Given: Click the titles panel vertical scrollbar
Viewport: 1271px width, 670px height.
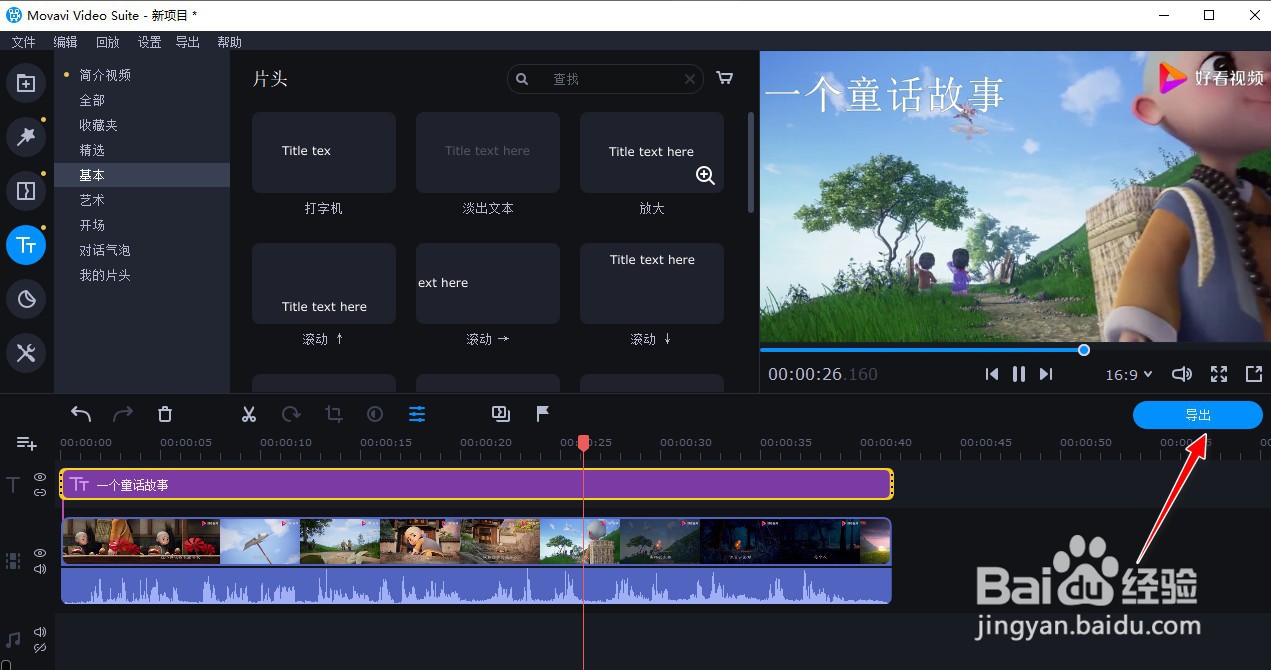Looking at the screenshot, I should [x=751, y=161].
